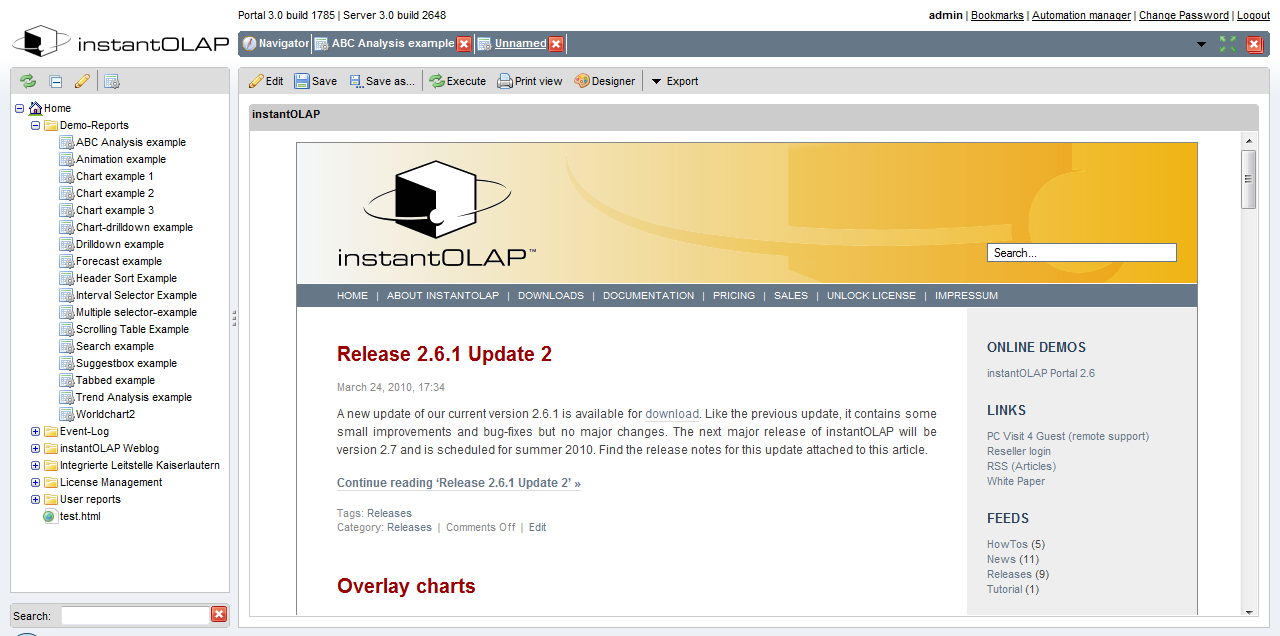Open UNLOCK LICENSE in the page menu
The height and width of the screenshot is (636, 1280).
pos(871,296)
